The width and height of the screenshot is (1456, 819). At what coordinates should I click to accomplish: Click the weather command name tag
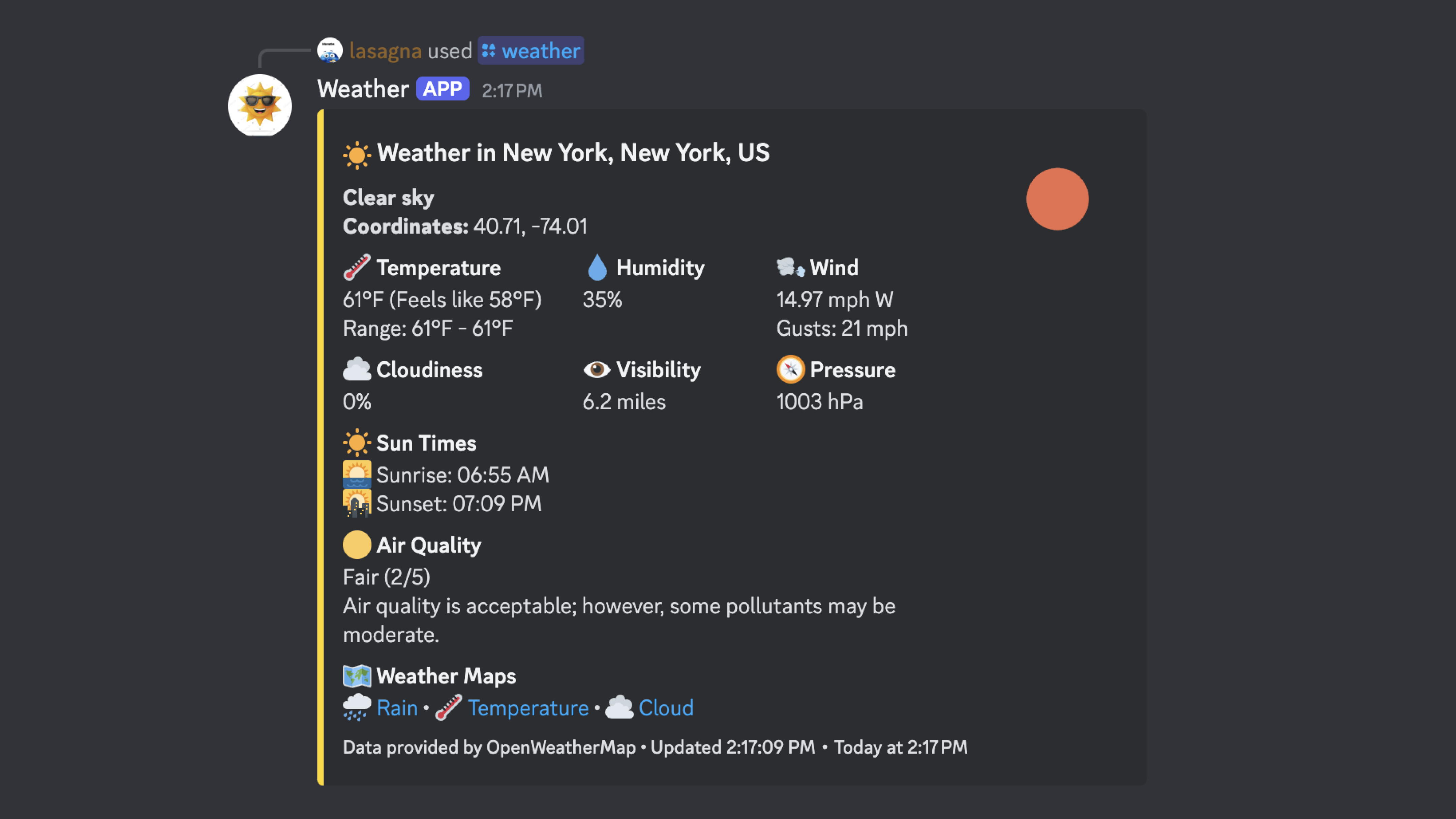coord(540,51)
